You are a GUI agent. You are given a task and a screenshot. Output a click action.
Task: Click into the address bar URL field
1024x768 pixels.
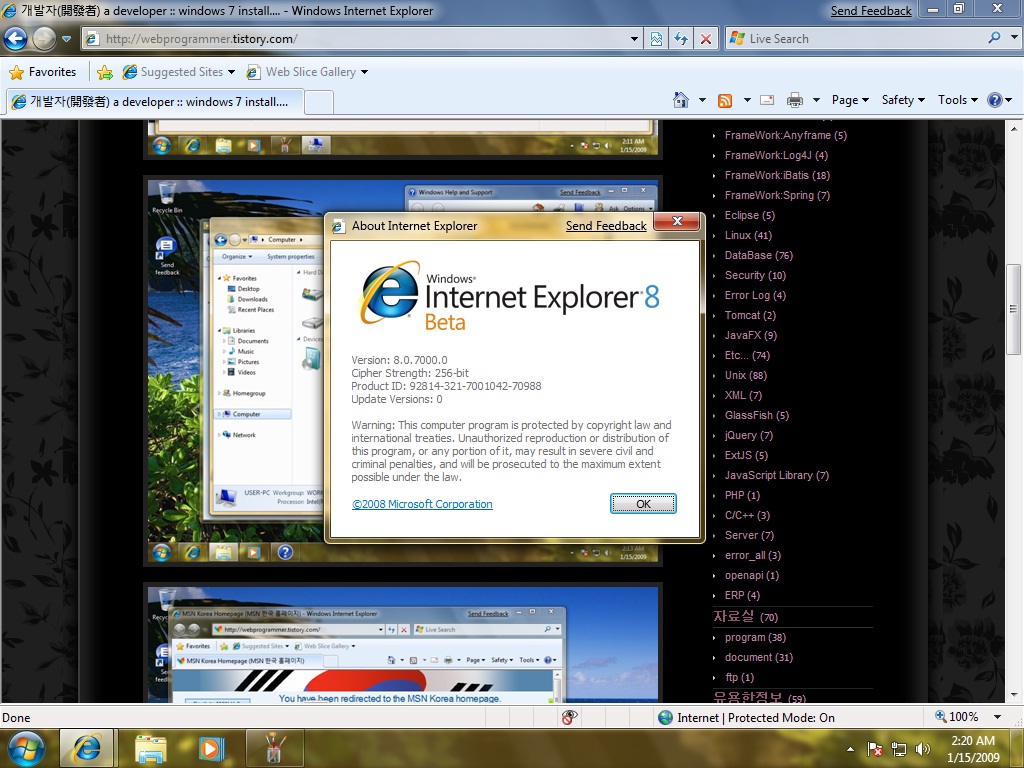point(362,39)
